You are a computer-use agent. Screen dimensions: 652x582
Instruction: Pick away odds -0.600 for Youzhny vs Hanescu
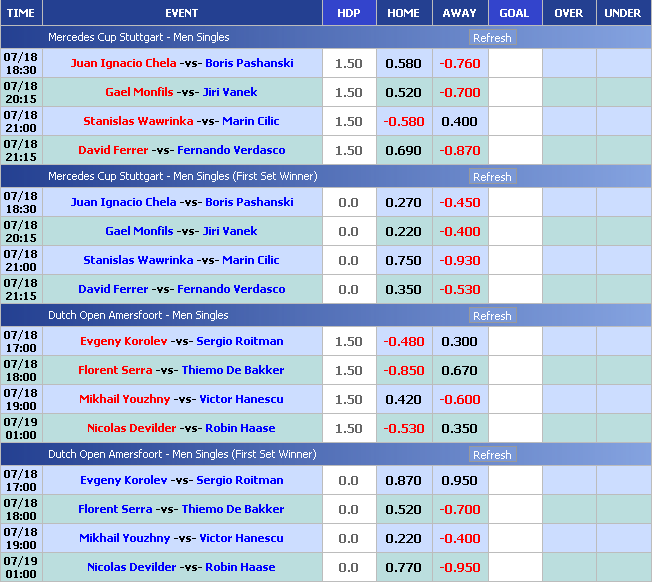pyautogui.click(x=460, y=399)
